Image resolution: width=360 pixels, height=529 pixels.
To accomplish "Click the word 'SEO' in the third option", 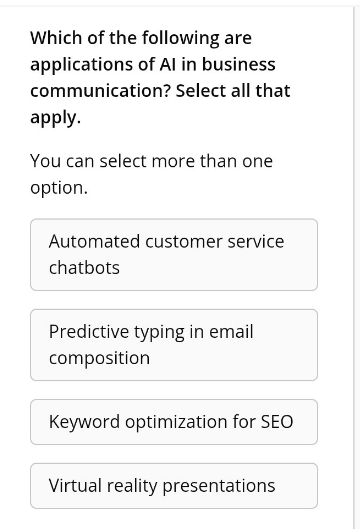I will click(x=277, y=422).
